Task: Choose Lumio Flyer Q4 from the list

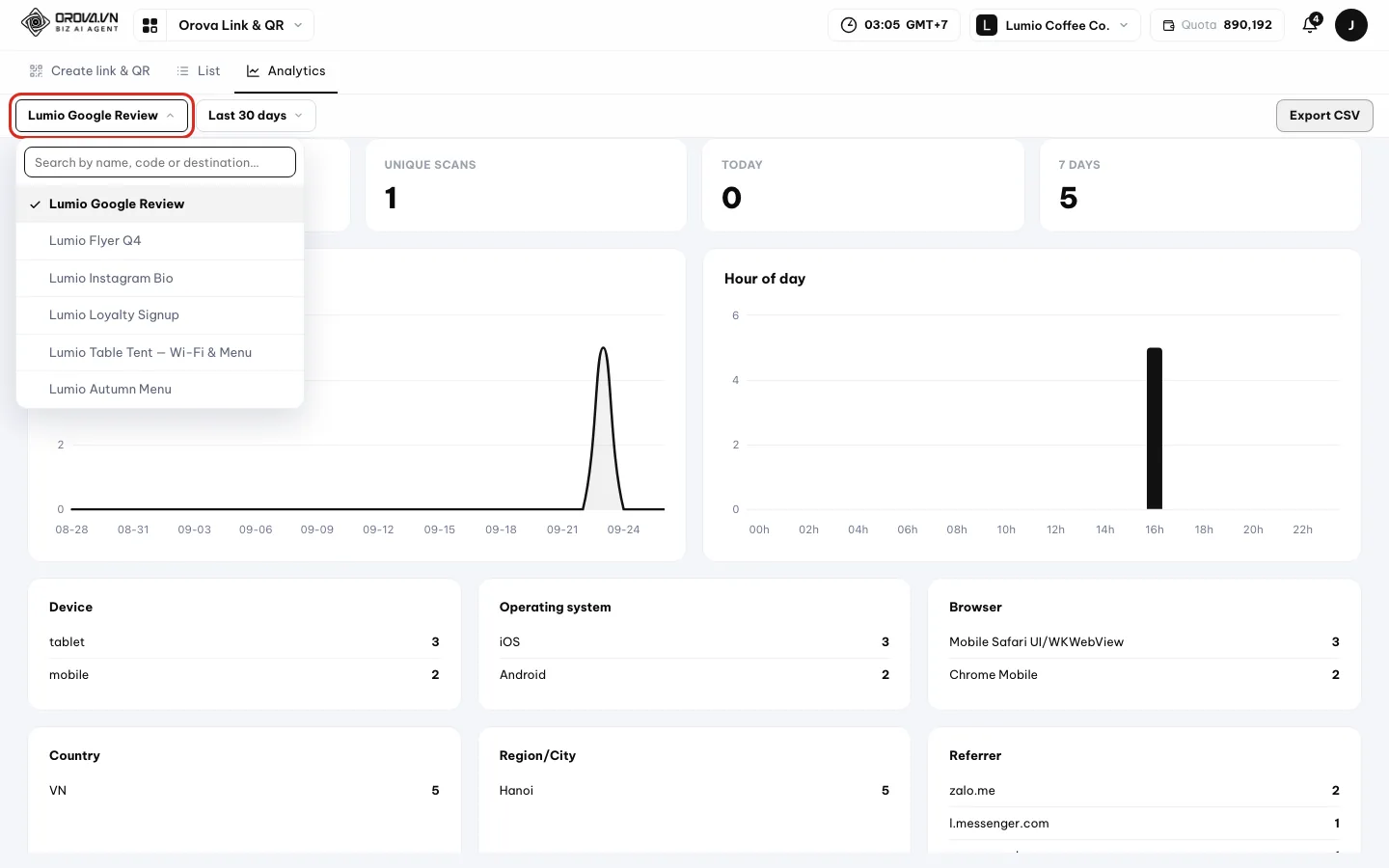Action: [x=160, y=241]
